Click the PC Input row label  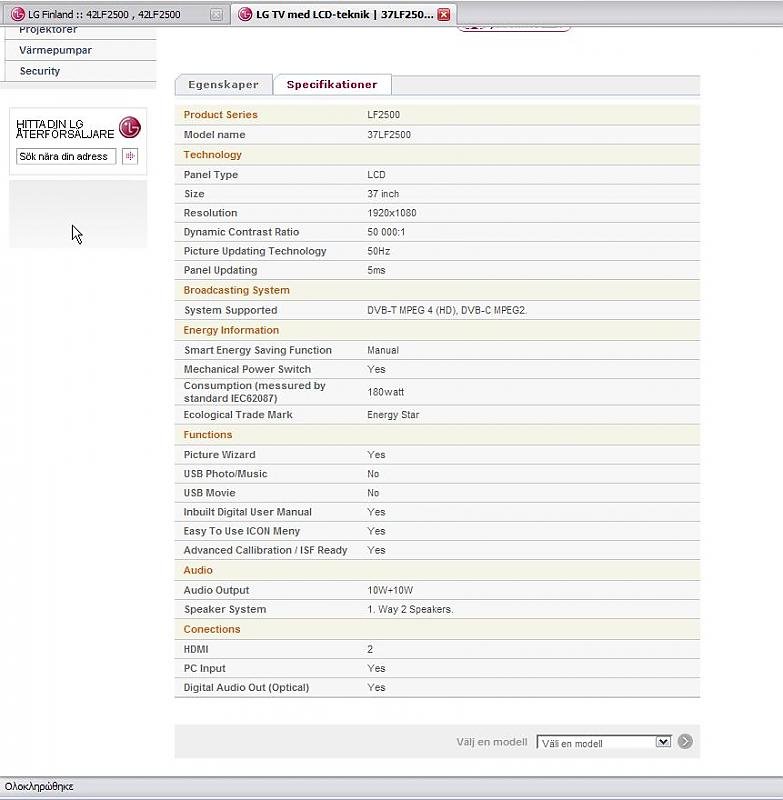click(x=205, y=668)
